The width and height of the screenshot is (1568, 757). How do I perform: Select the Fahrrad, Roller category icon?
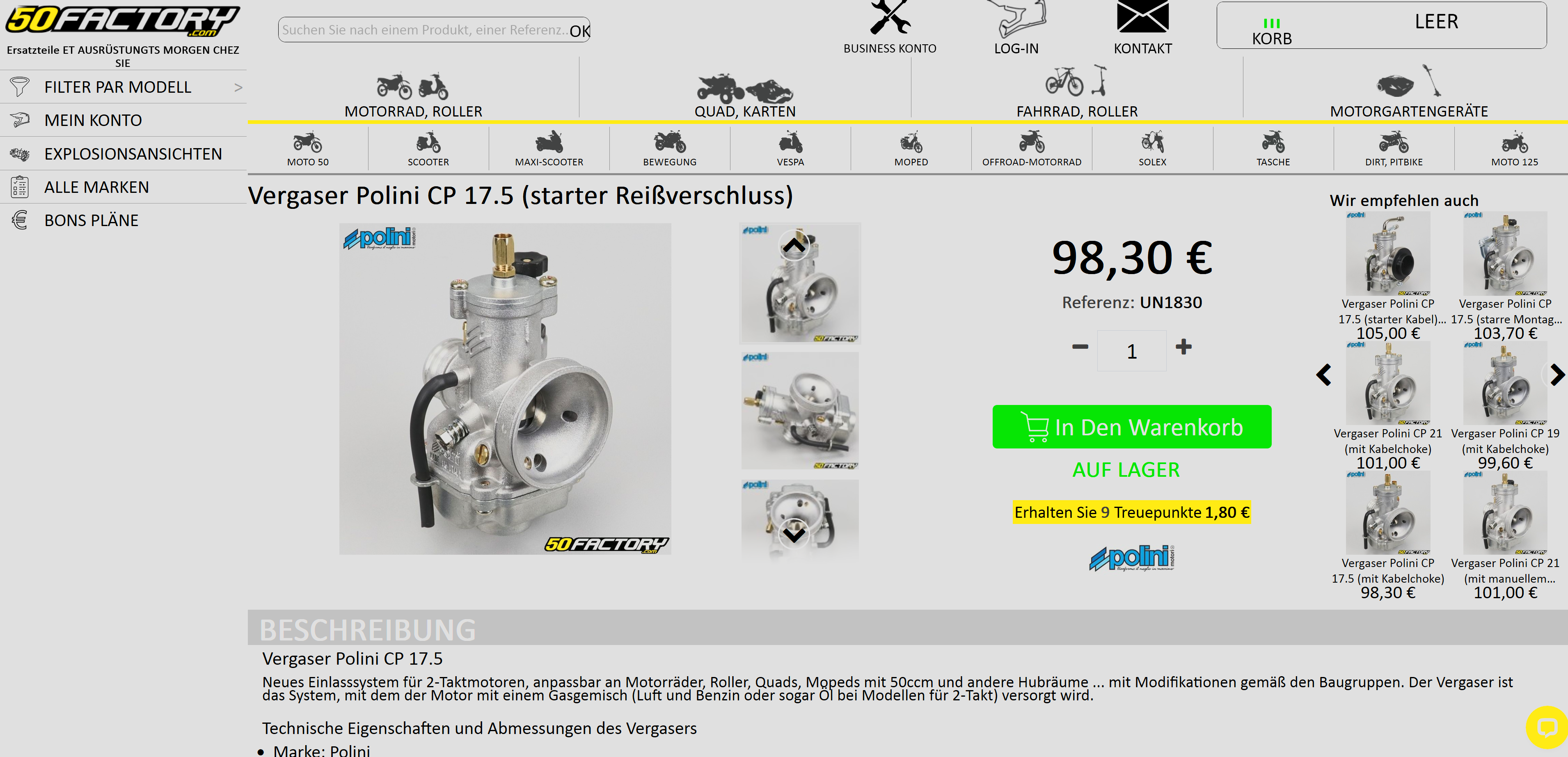(1076, 81)
